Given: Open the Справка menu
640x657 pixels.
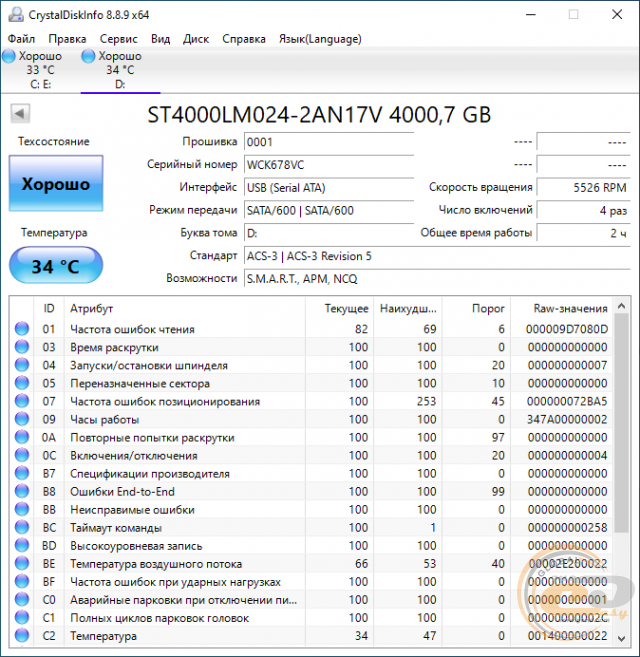Looking at the screenshot, I should 244,39.
